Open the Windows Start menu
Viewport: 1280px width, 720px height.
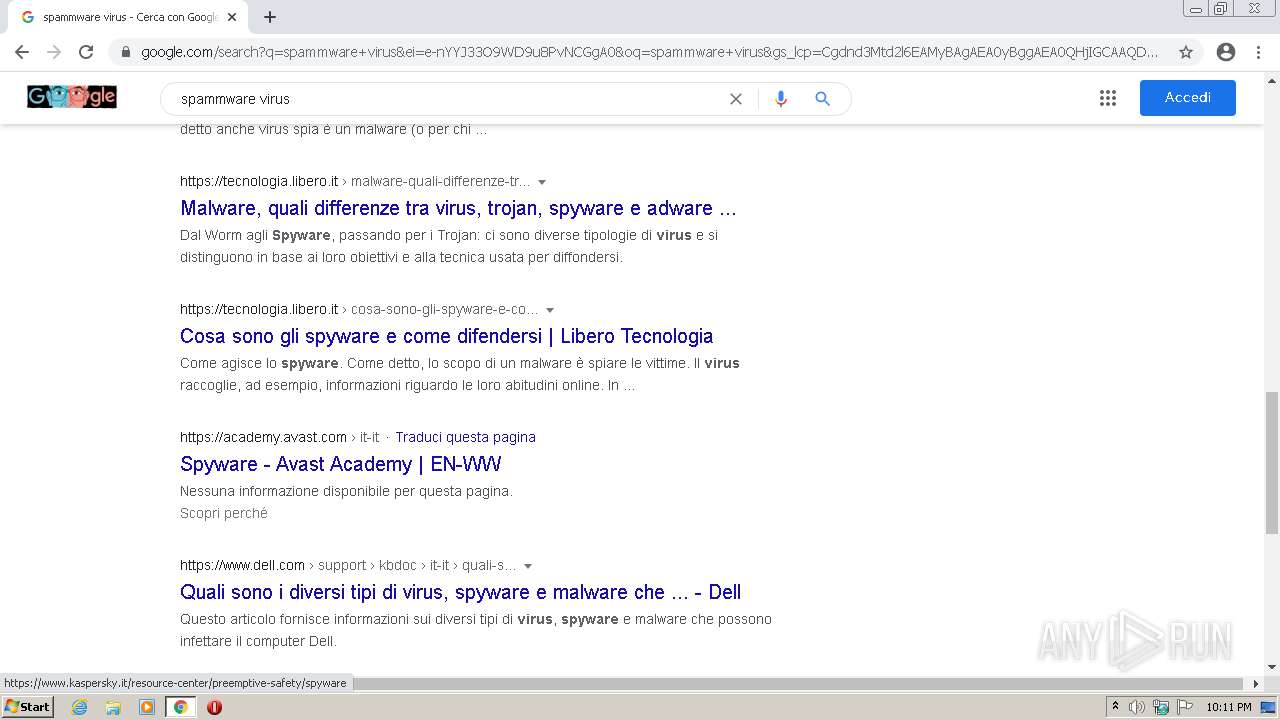coord(27,707)
